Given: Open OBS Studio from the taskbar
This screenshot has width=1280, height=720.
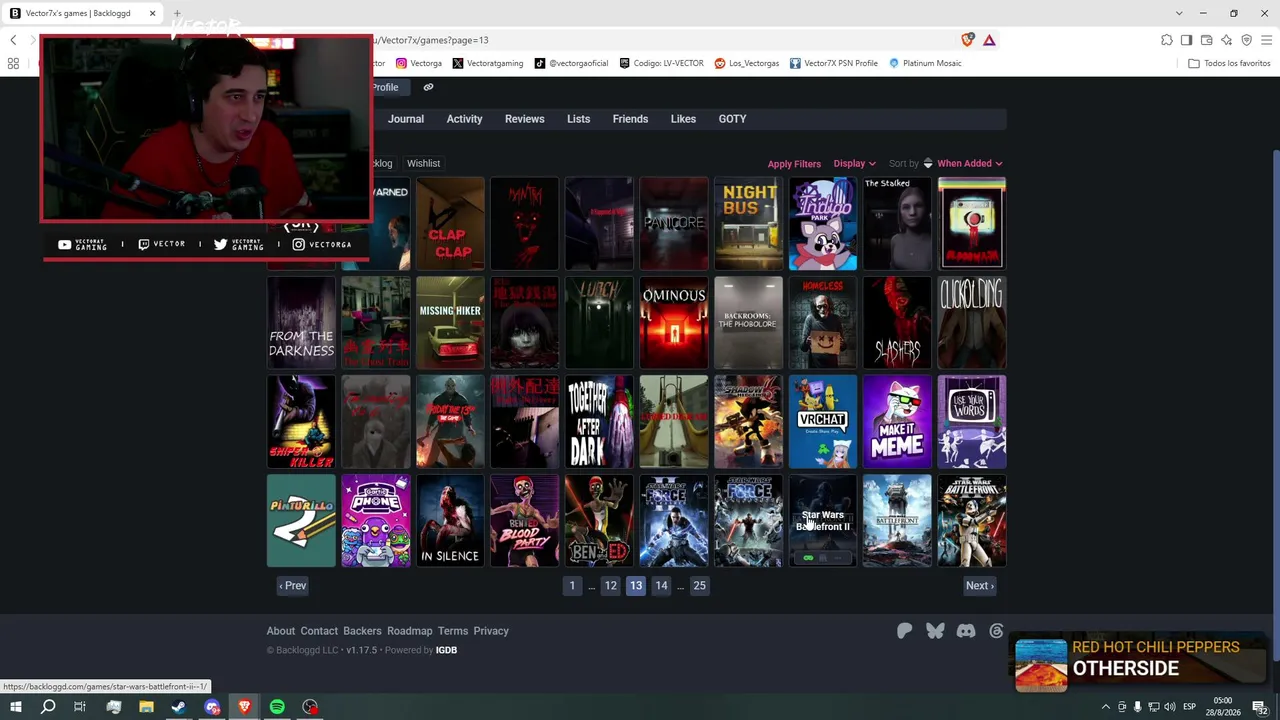Looking at the screenshot, I should click(x=310, y=707).
